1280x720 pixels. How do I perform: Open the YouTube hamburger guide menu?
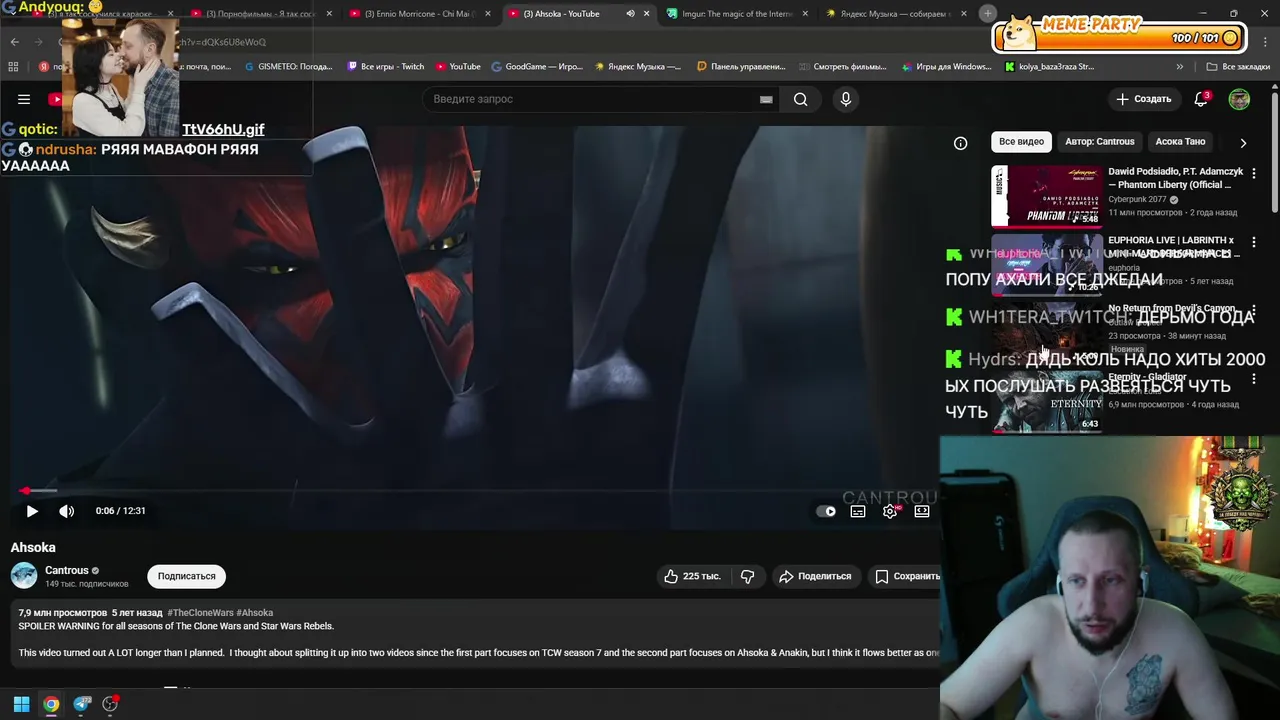click(24, 99)
